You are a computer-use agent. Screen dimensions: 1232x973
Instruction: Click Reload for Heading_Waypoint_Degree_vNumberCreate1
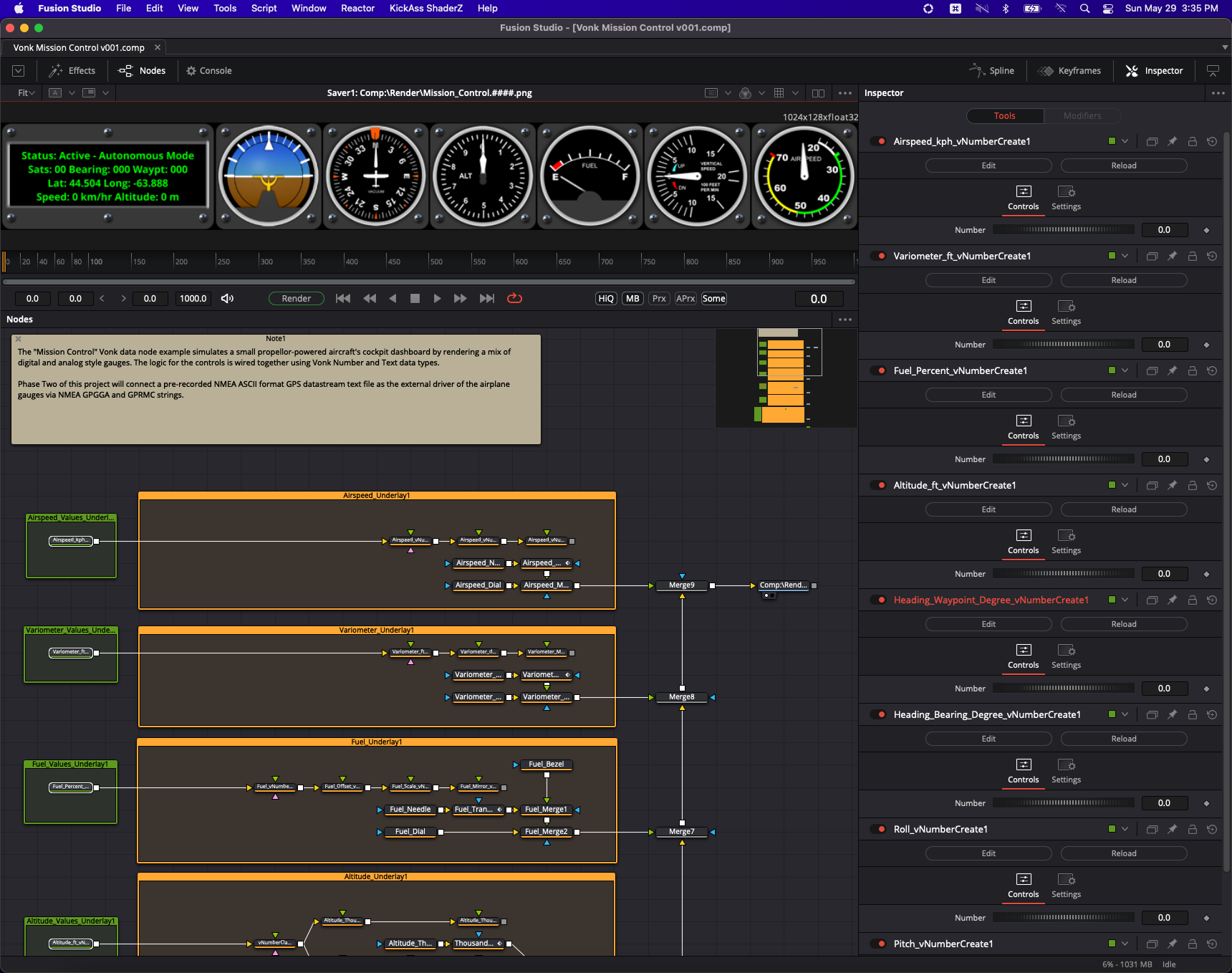pos(1124,624)
